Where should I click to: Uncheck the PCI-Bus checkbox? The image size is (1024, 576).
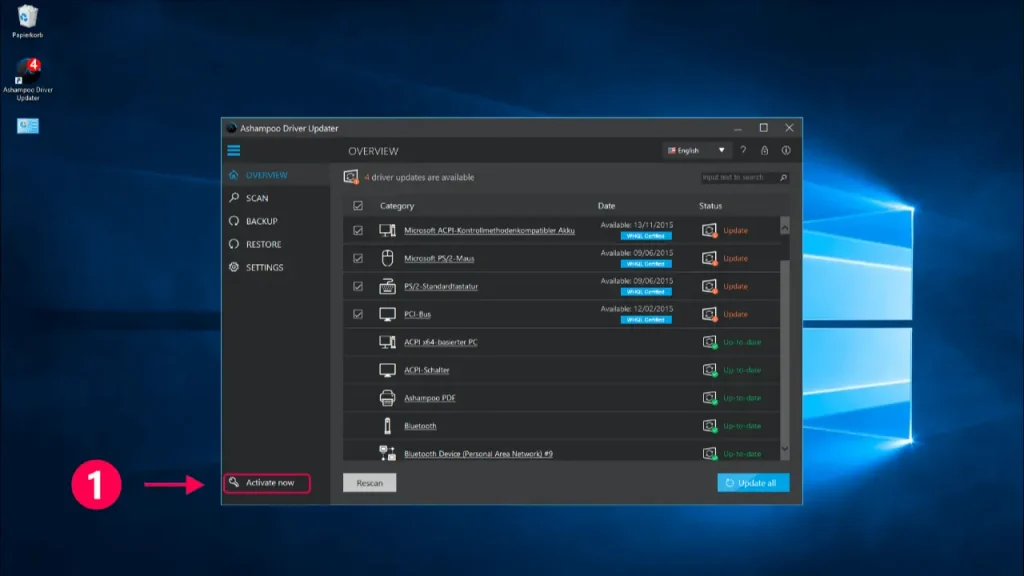pos(358,314)
